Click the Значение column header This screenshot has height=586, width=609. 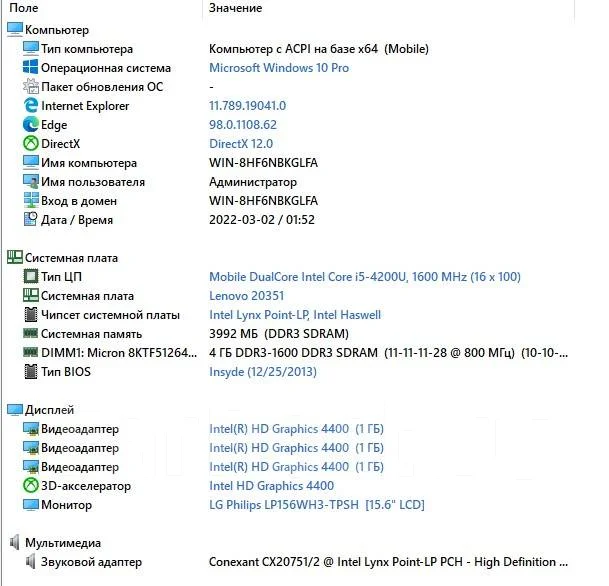(x=235, y=8)
